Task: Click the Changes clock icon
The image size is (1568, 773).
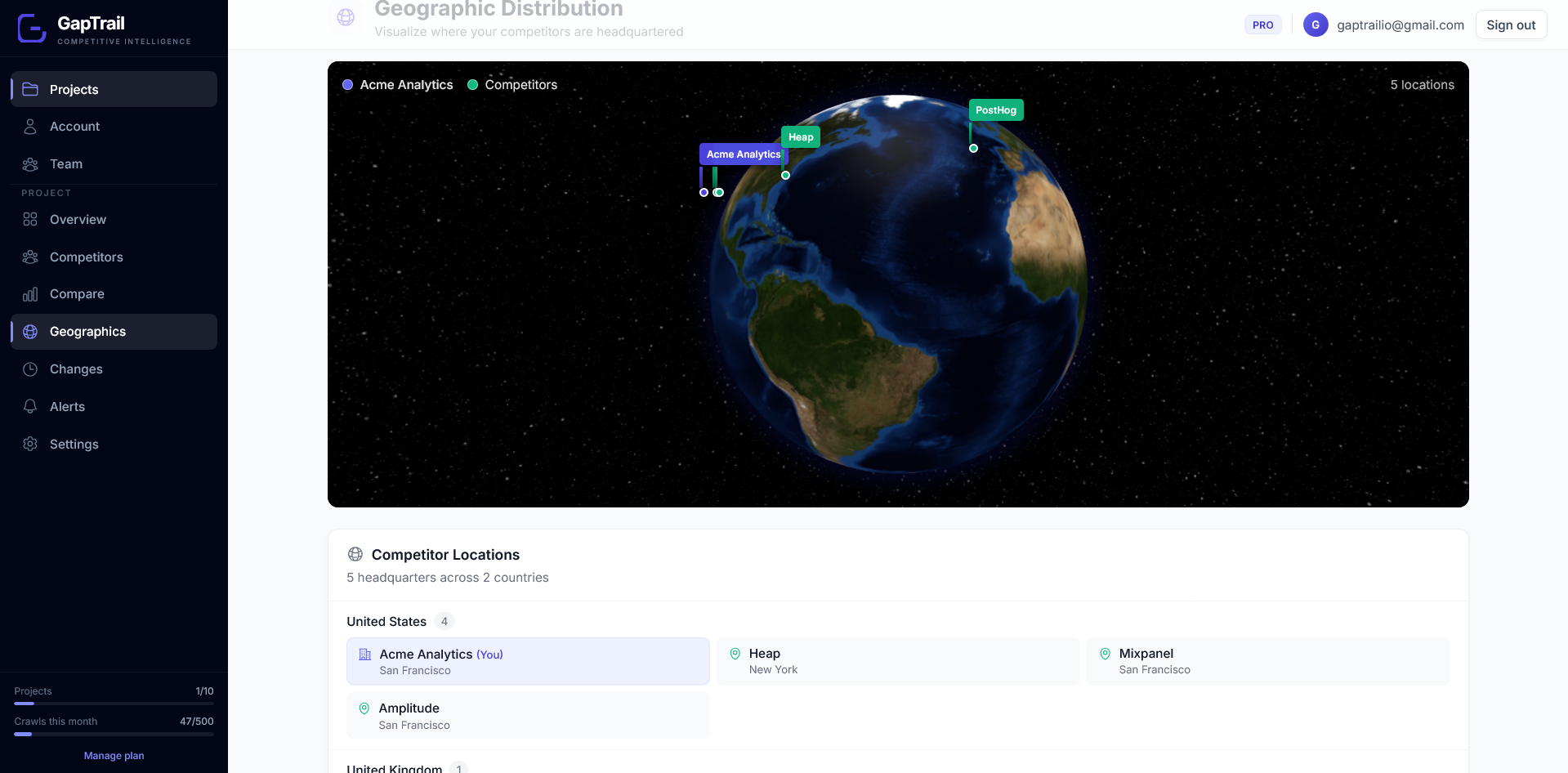Action: coord(30,369)
